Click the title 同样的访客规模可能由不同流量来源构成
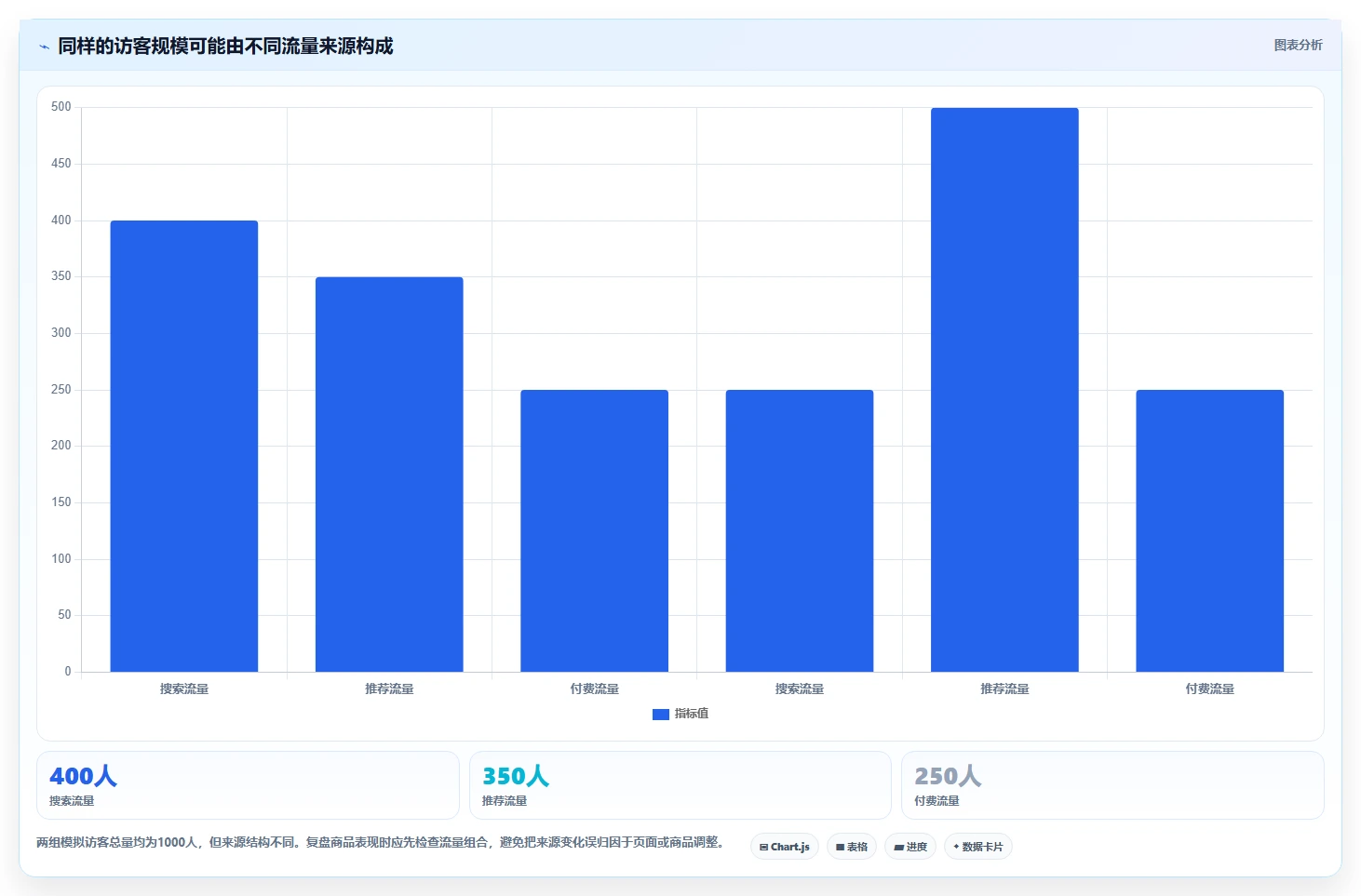Image resolution: width=1361 pixels, height=896 pixels. [x=225, y=46]
